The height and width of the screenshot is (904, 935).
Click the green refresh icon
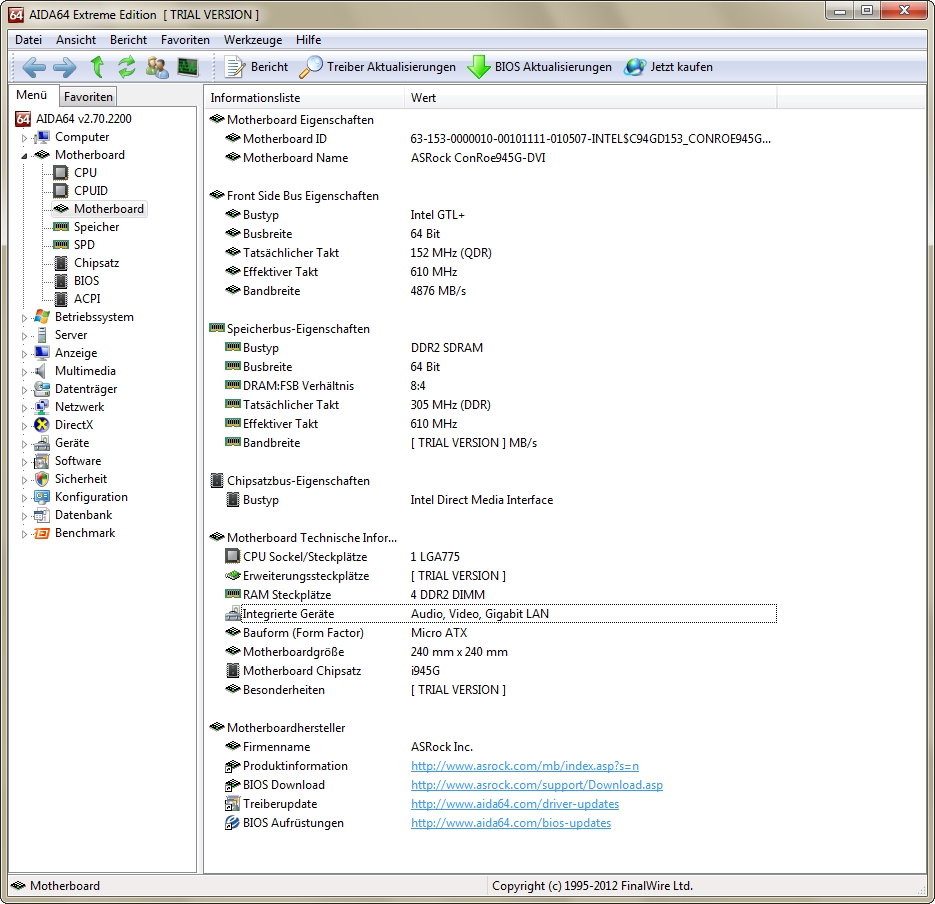pos(126,67)
